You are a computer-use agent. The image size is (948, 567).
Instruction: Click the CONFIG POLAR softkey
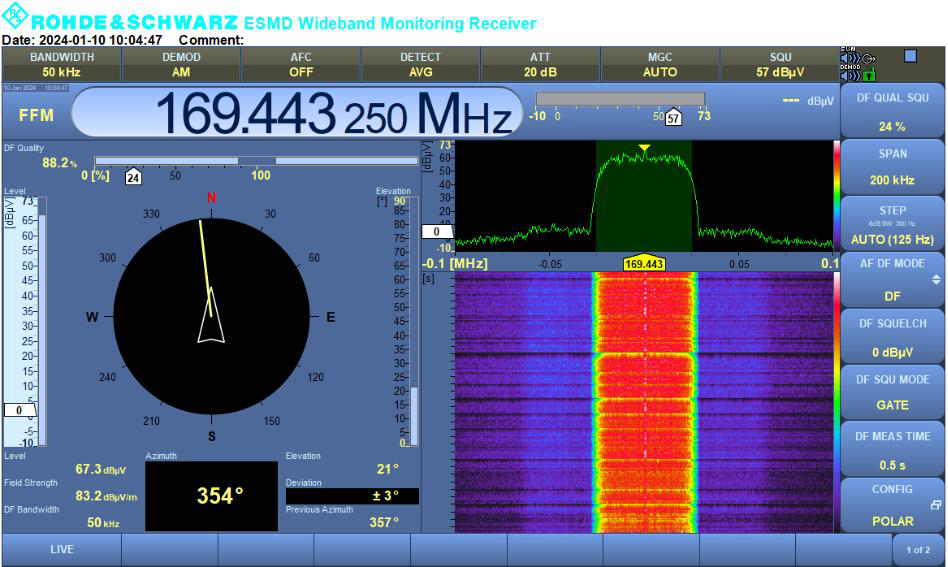[x=892, y=505]
